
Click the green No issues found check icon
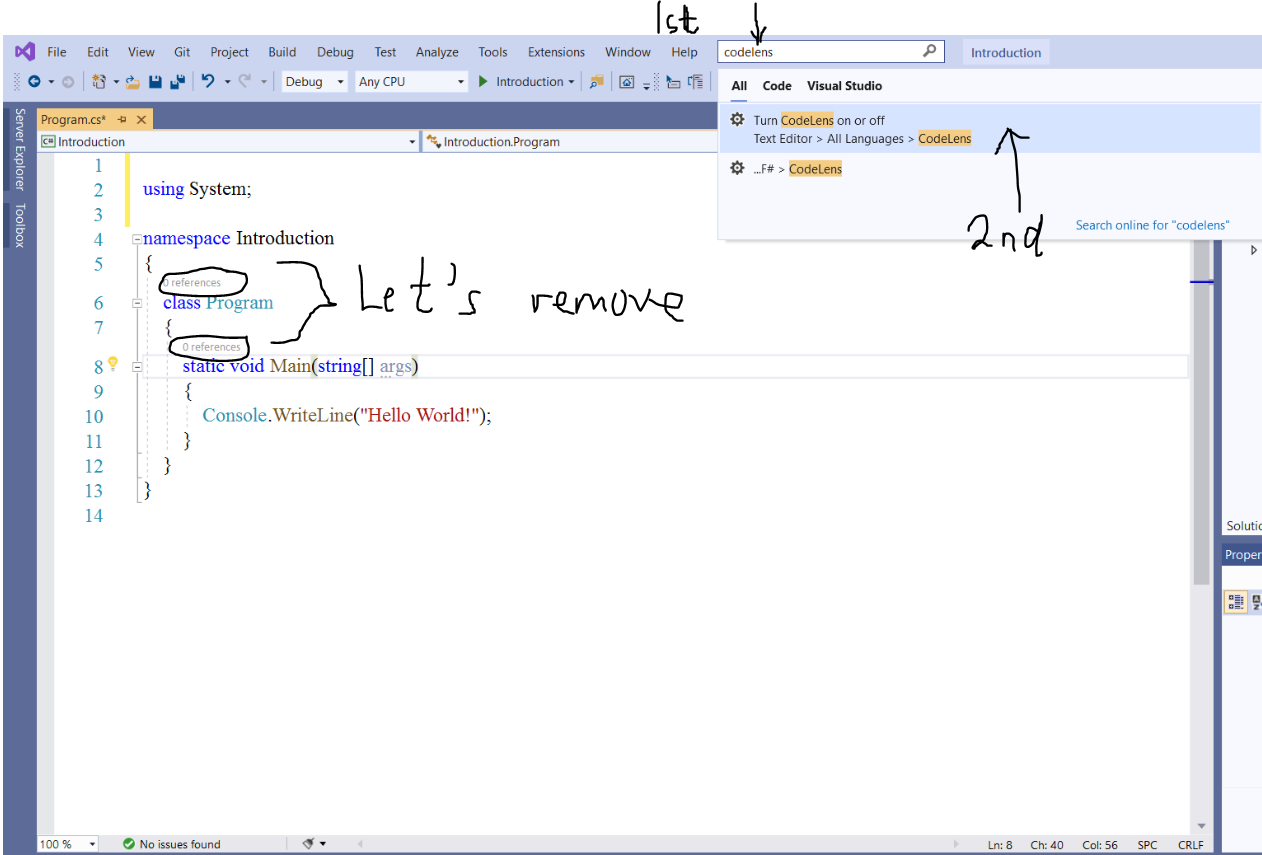point(129,844)
